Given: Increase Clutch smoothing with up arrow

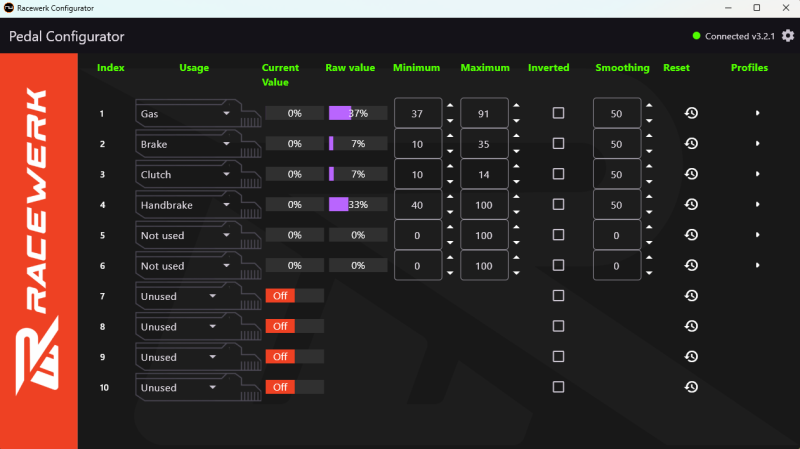Looking at the screenshot, I should tap(649, 166).
